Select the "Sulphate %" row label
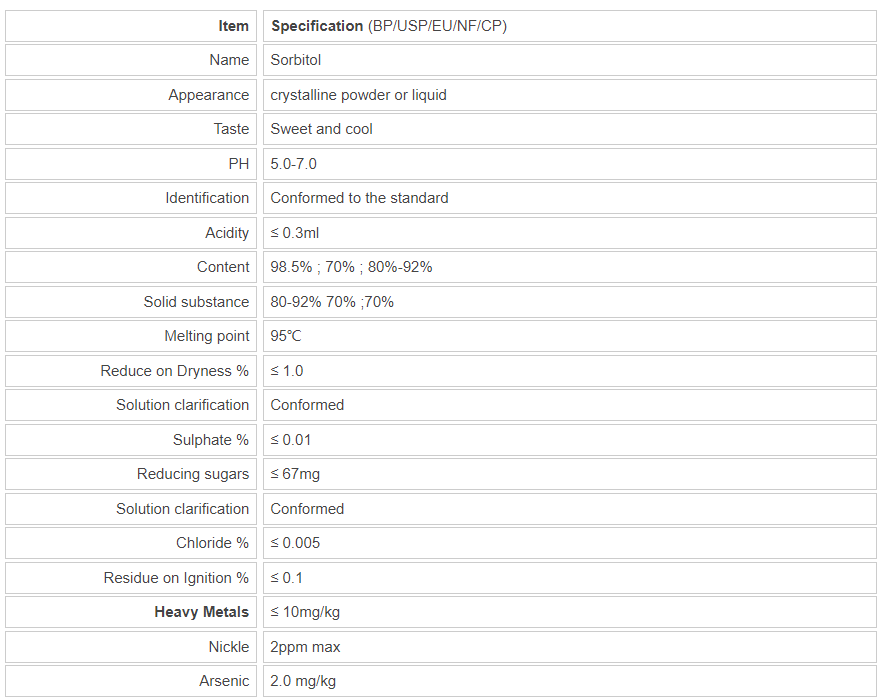Screen dimensions: 885x700 coord(211,440)
